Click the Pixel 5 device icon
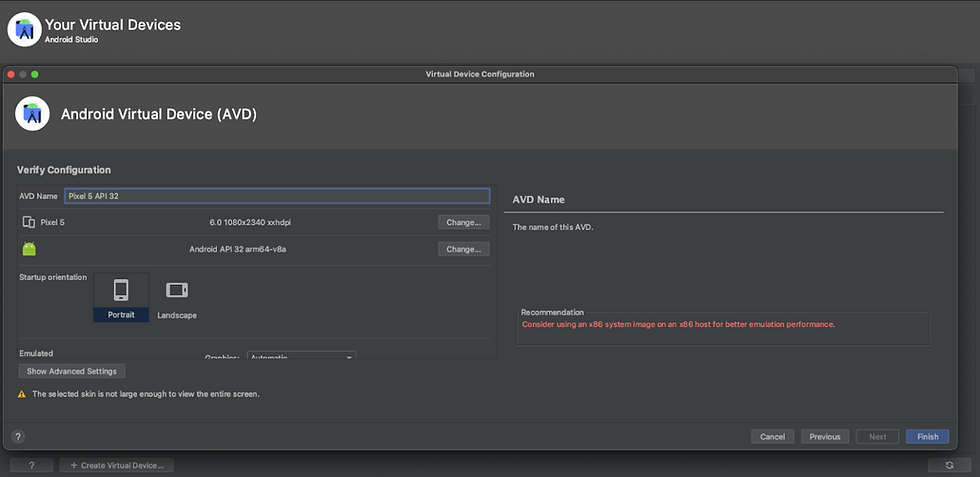The width and height of the screenshot is (980, 477). [x=29, y=222]
